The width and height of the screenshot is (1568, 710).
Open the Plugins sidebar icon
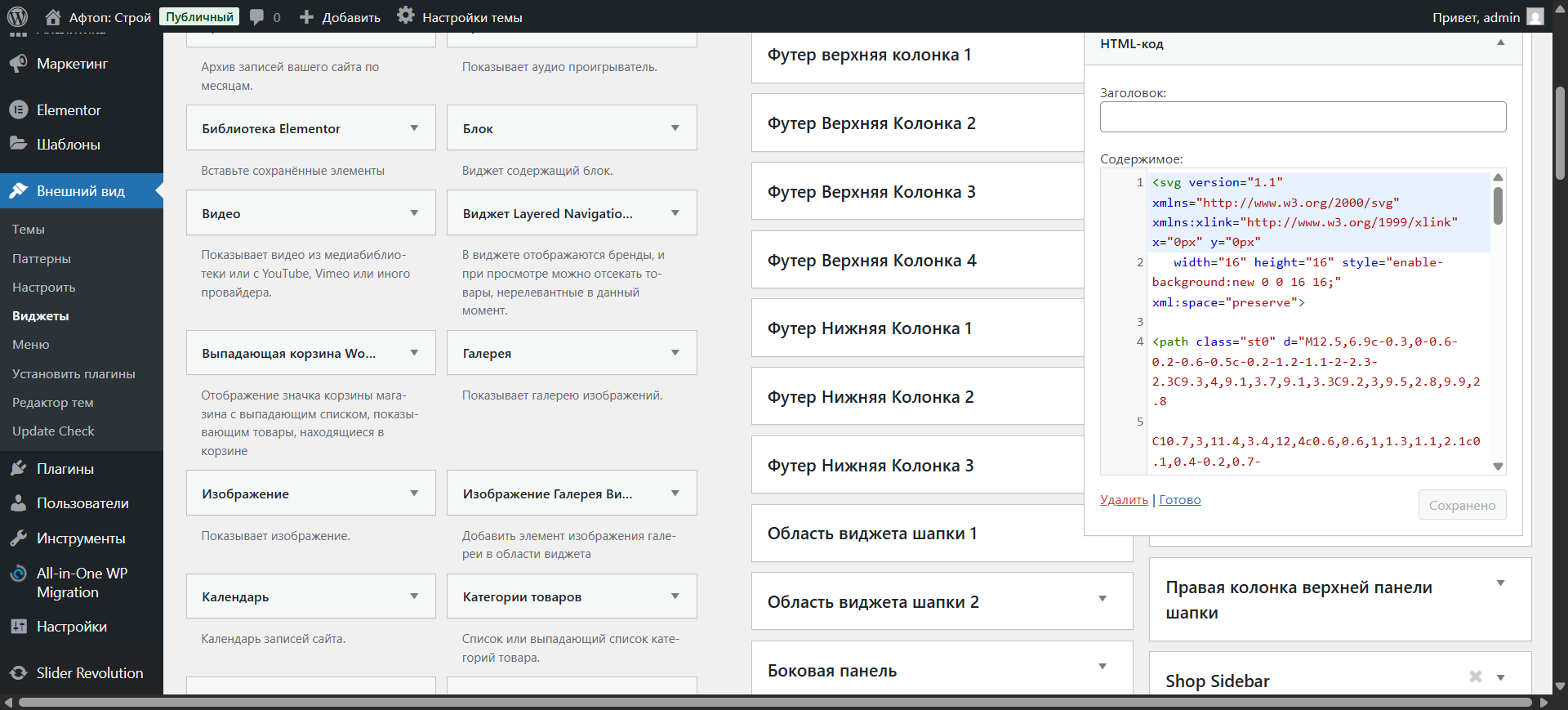[18, 469]
